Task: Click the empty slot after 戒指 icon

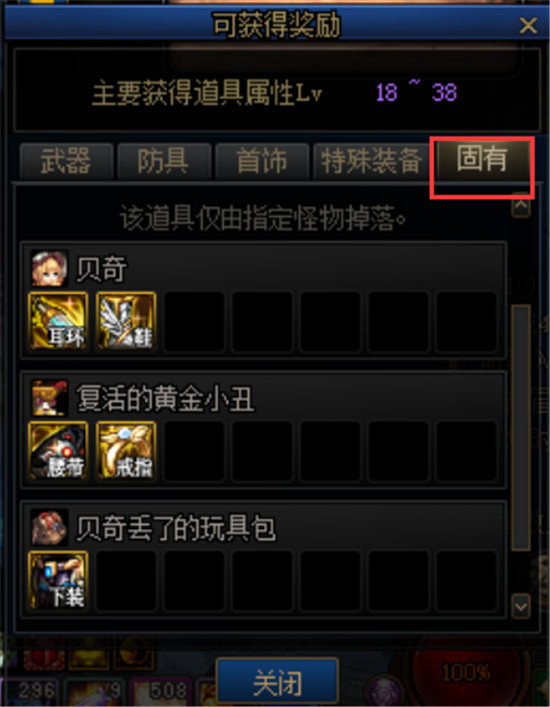Action: click(194, 450)
